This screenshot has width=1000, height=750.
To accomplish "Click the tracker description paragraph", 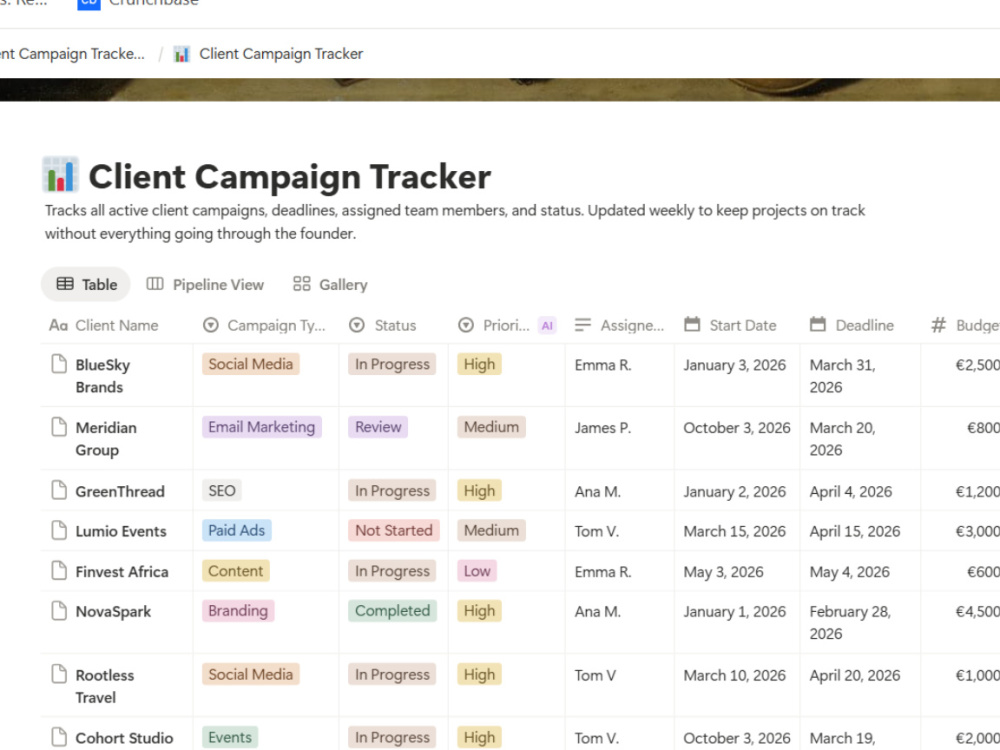I will click(455, 222).
